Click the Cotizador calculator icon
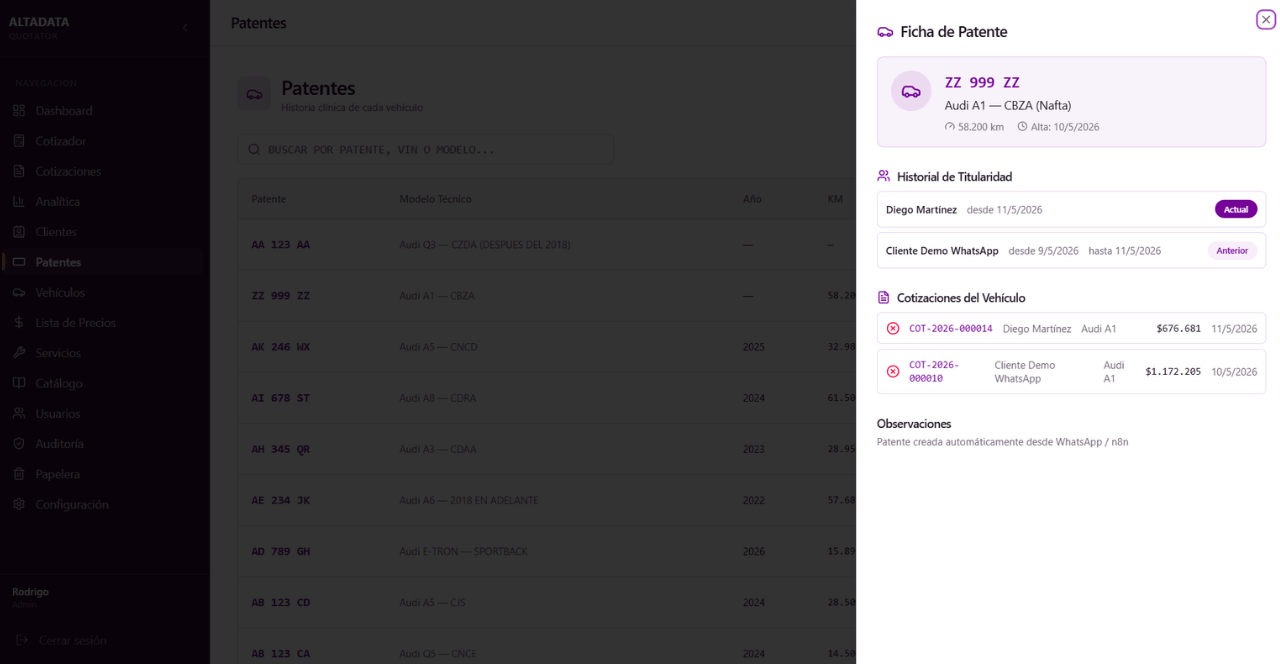This screenshot has height=664, width=1280. [19, 141]
